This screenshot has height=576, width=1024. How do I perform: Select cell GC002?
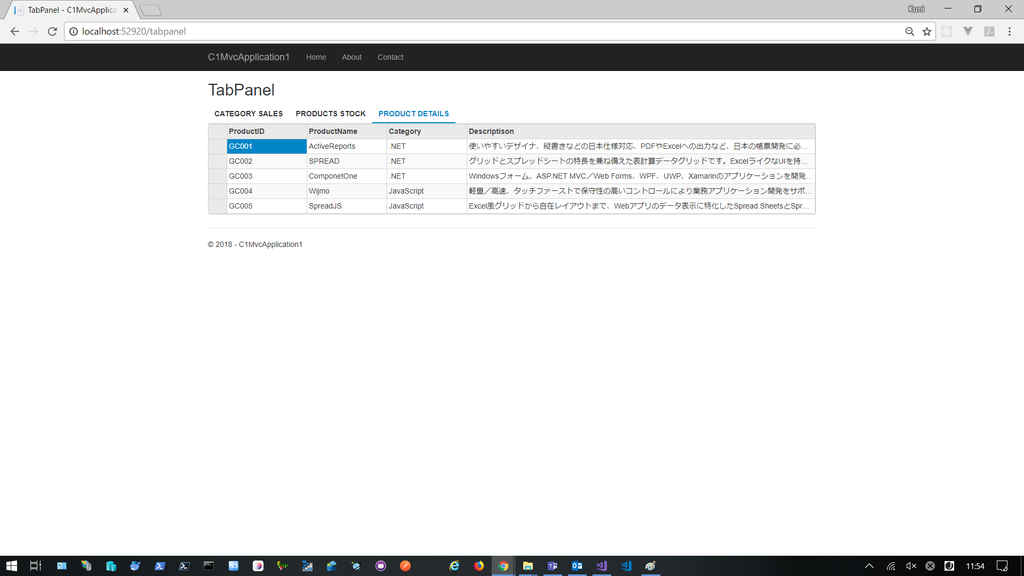[266, 161]
